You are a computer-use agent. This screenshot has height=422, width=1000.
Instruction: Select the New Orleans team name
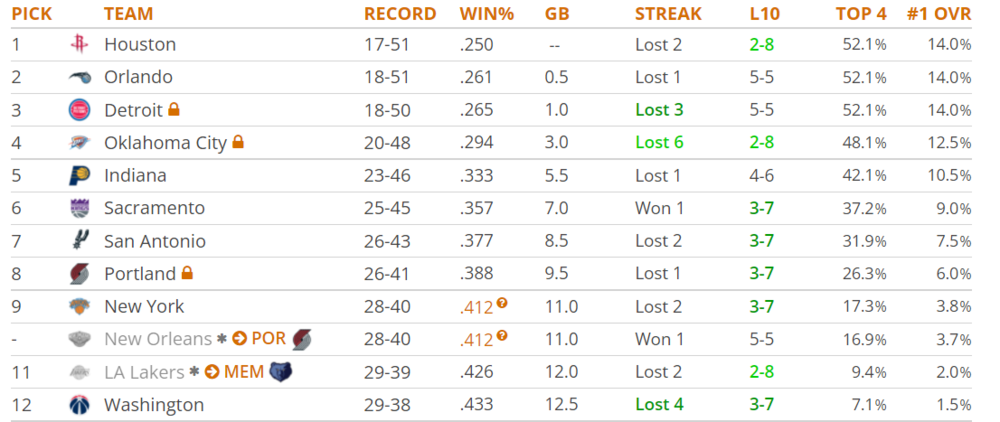point(158,339)
